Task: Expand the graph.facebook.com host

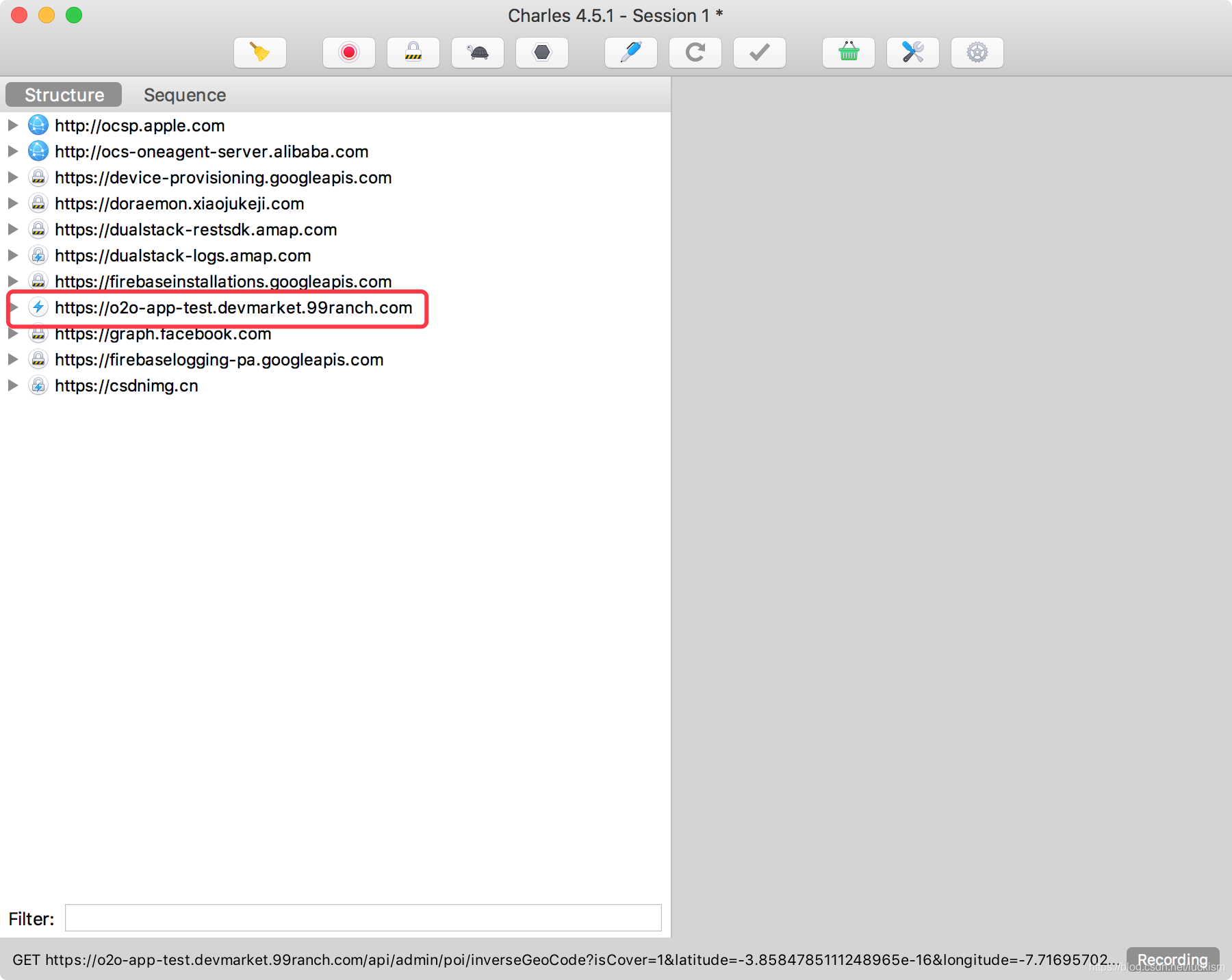Action: [x=12, y=333]
